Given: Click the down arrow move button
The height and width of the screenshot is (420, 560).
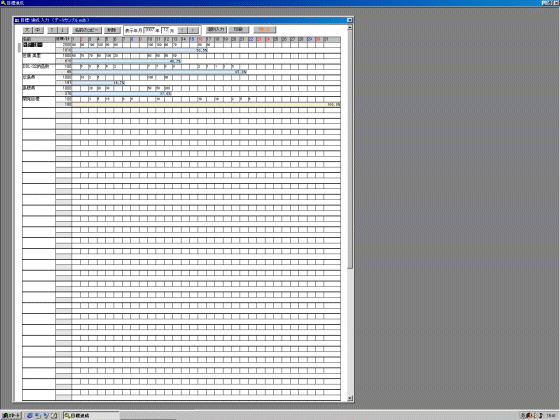Looking at the screenshot, I should pos(63,30).
